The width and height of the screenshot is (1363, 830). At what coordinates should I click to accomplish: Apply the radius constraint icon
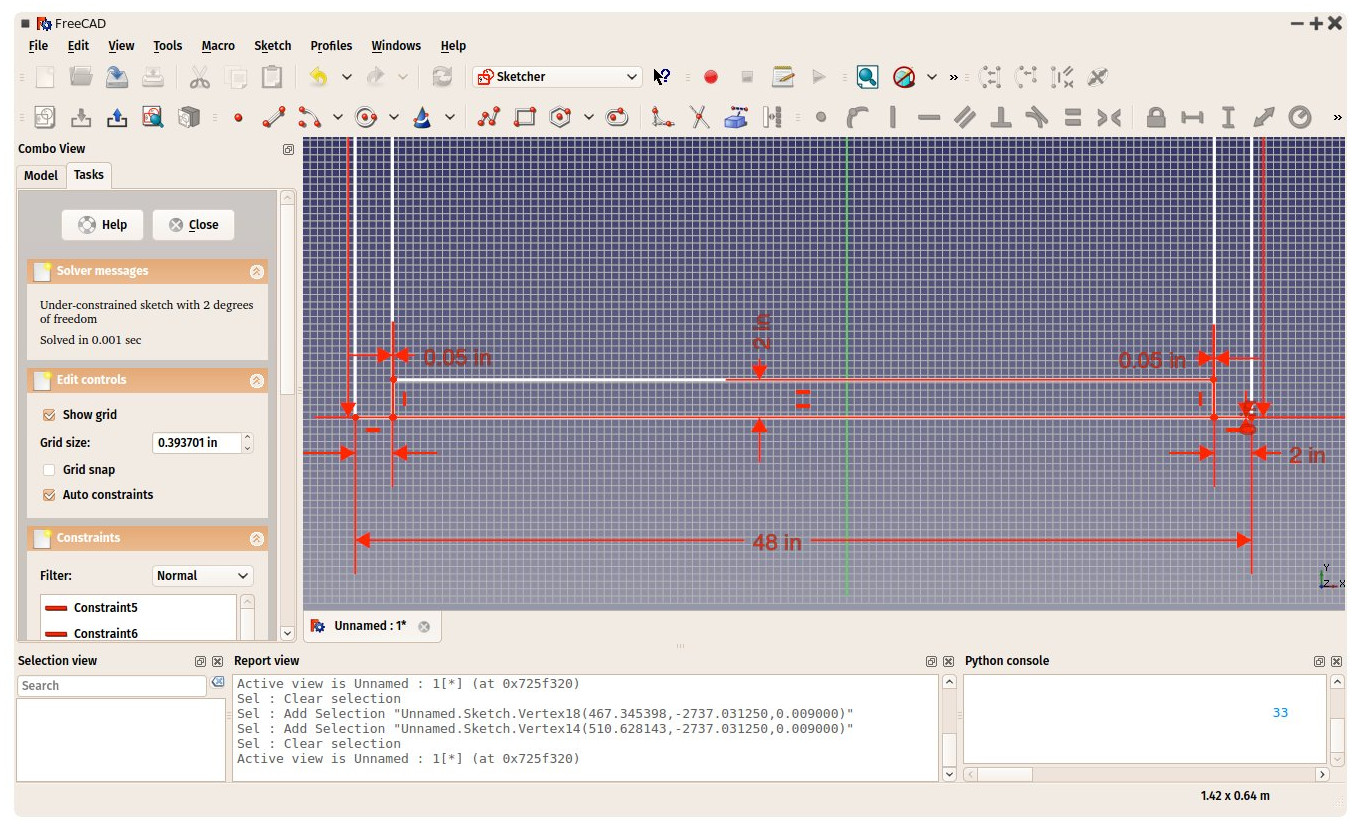[x=1300, y=118]
